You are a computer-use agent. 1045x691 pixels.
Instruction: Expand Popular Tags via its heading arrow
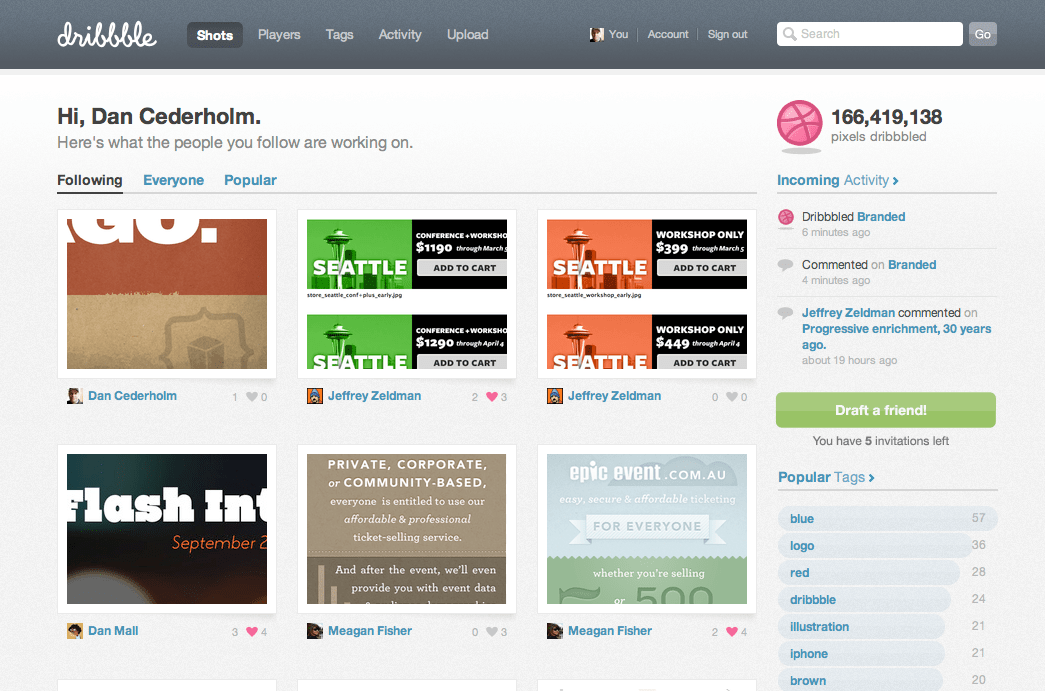click(x=872, y=478)
